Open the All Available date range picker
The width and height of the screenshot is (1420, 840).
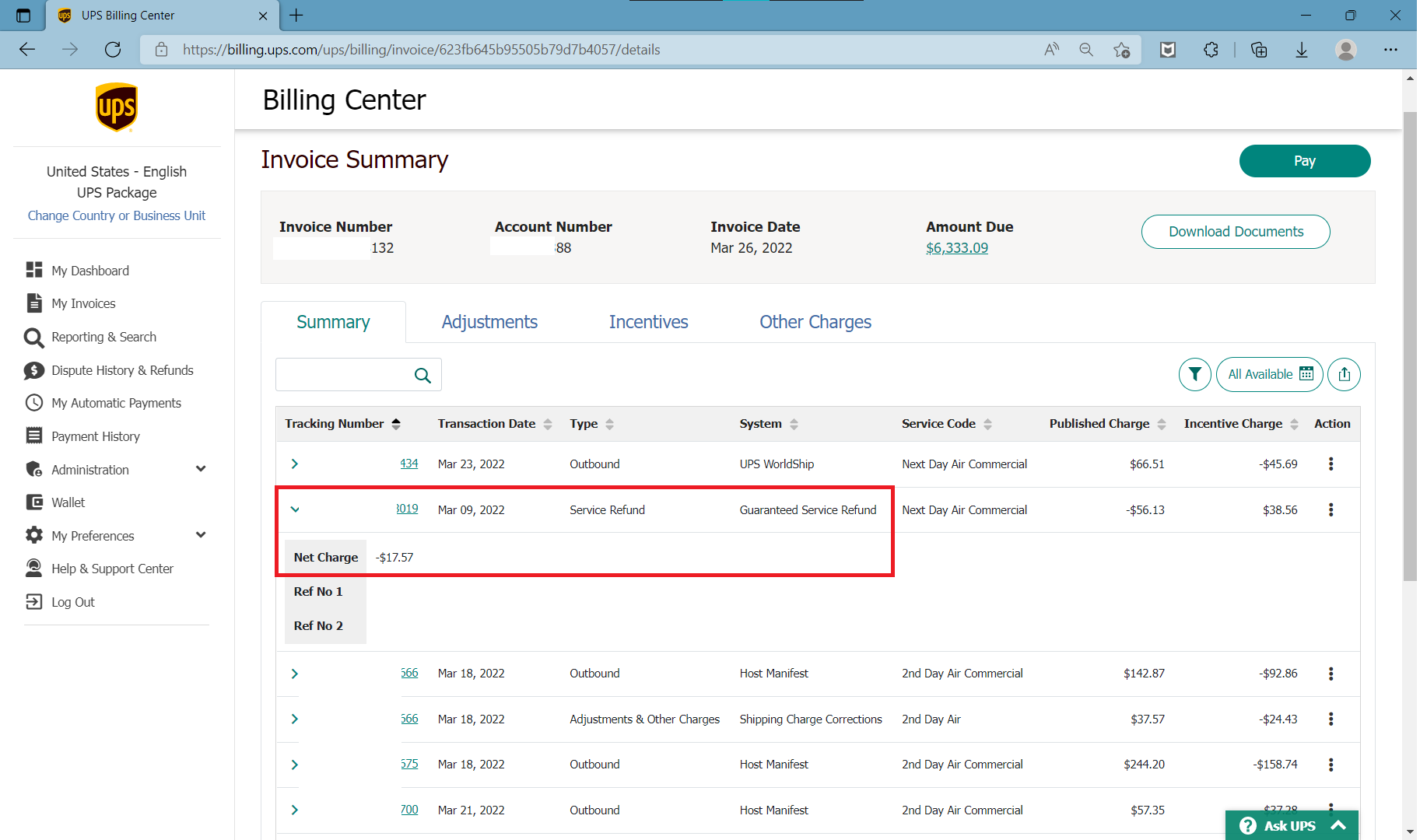point(1269,374)
